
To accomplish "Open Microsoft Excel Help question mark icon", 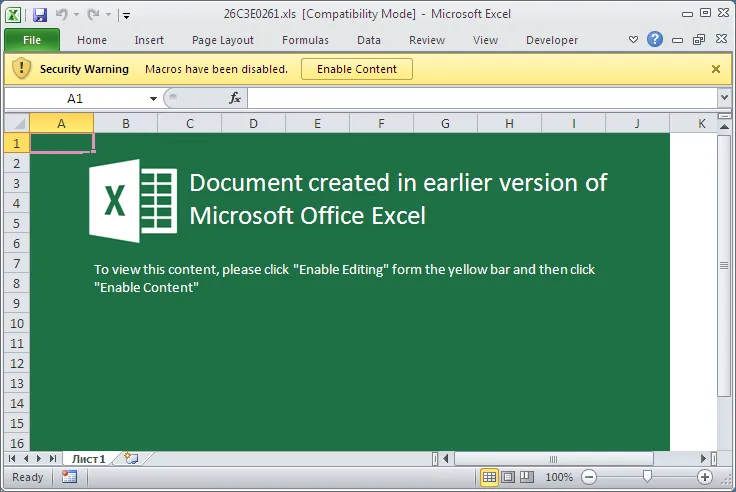I will [x=654, y=39].
